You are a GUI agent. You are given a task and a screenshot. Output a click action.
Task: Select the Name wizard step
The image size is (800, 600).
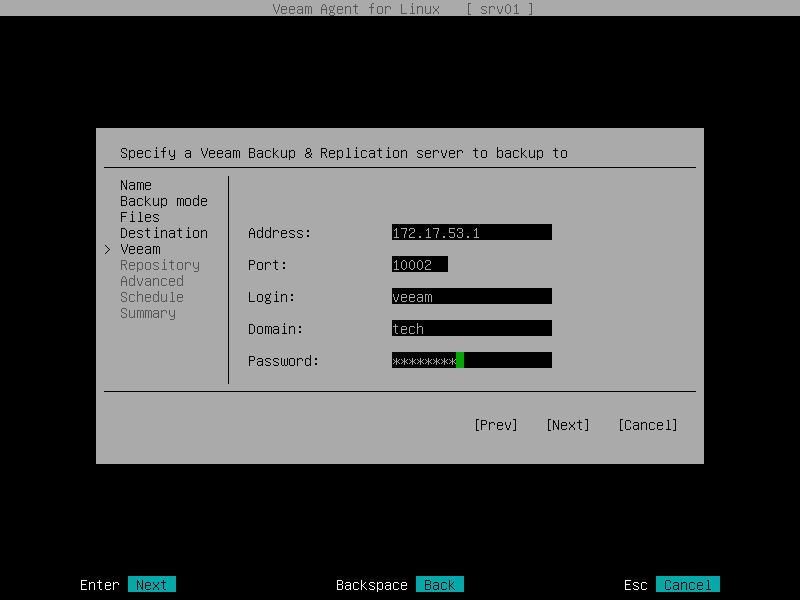[136, 185]
